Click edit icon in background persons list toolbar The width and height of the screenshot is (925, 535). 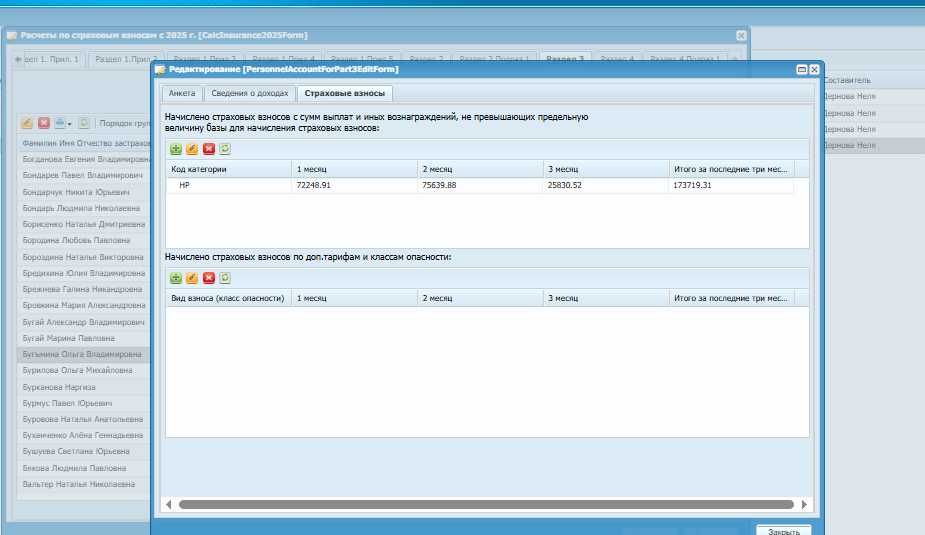(x=27, y=123)
